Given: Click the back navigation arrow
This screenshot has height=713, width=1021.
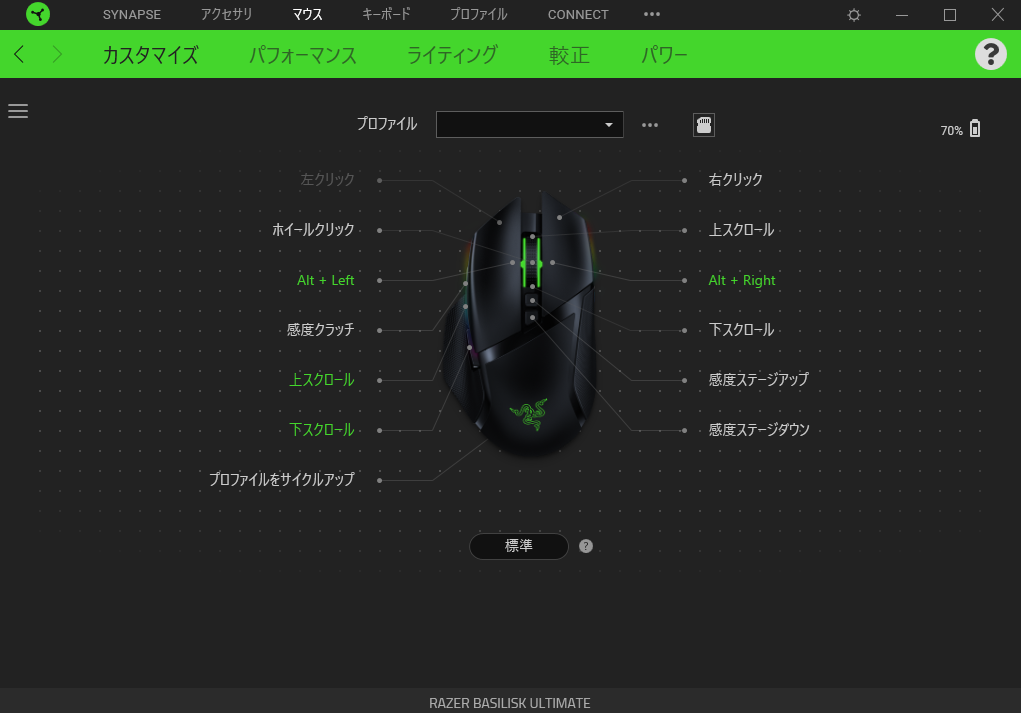Looking at the screenshot, I should pos(19,54).
